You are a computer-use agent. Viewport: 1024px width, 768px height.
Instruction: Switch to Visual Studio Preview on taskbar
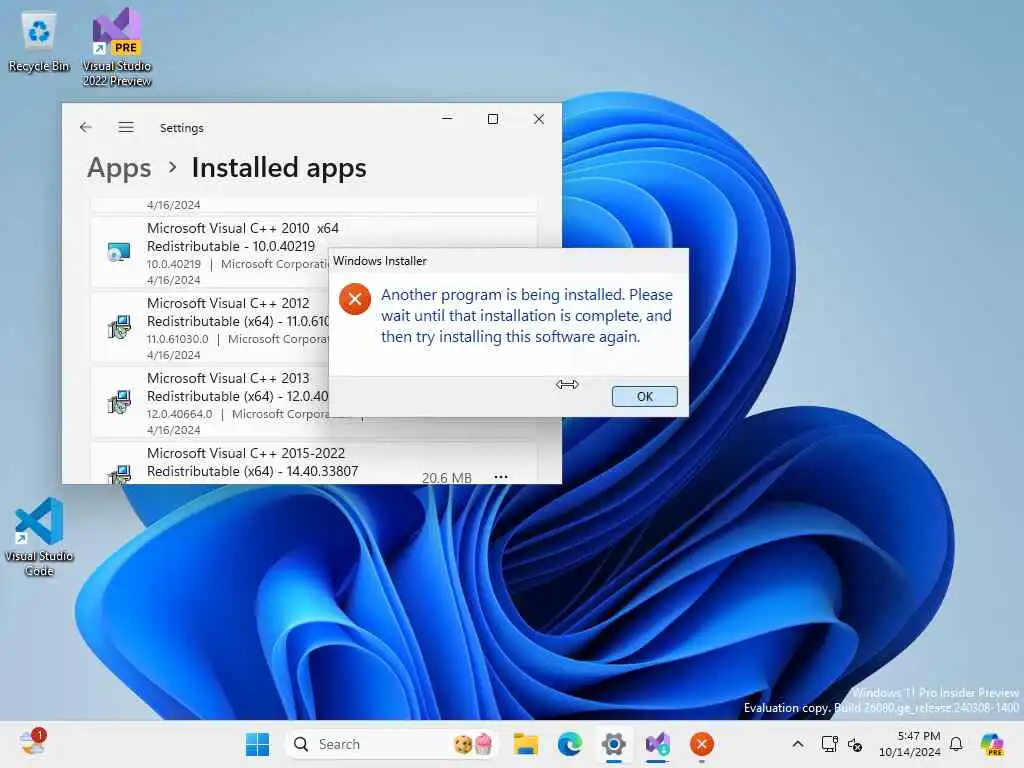(658, 744)
